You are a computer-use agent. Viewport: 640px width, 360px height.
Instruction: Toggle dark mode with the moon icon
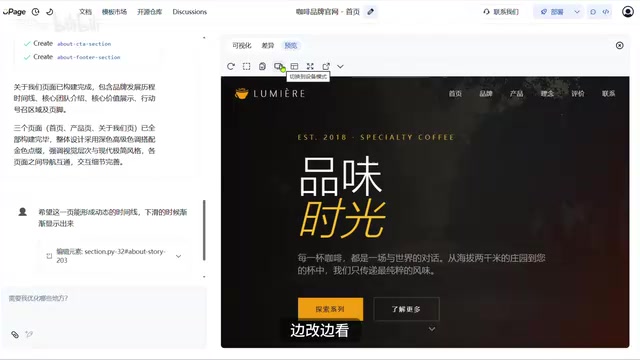50,12
